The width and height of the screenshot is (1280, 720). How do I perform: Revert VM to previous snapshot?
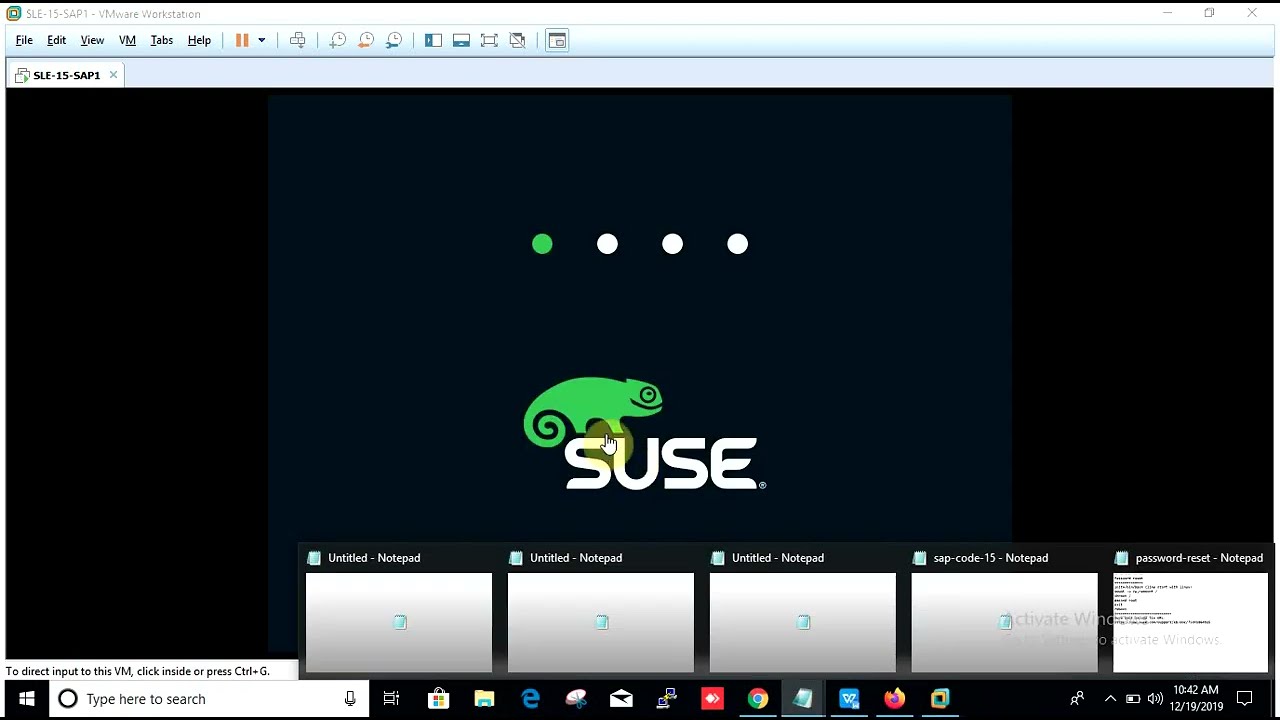pyautogui.click(x=366, y=40)
